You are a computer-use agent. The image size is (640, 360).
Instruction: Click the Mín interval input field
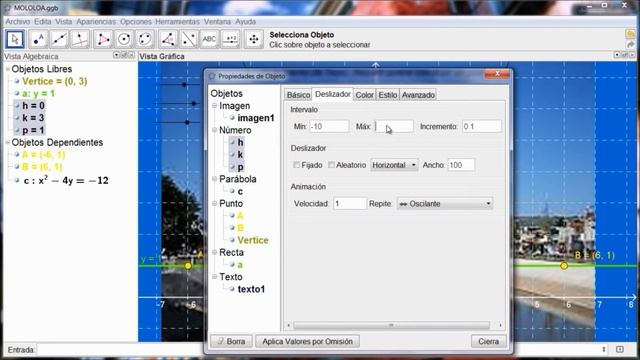(x=329, y=127)
